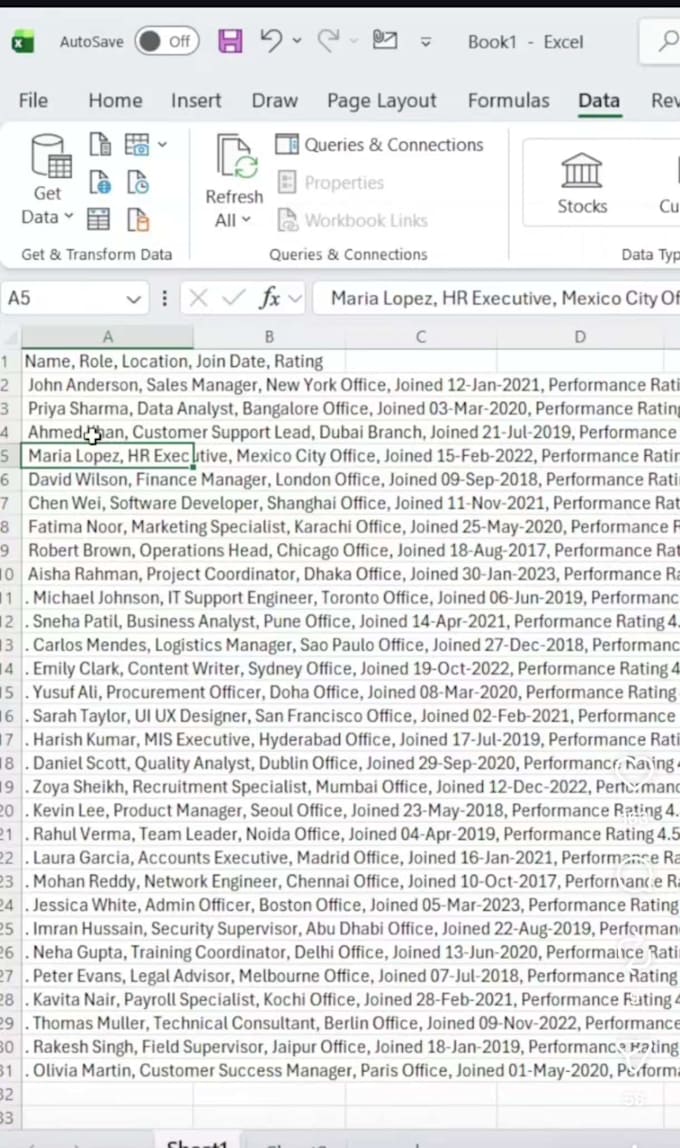
Task: Open the Recent Sources icon
Action: [138, 182]
